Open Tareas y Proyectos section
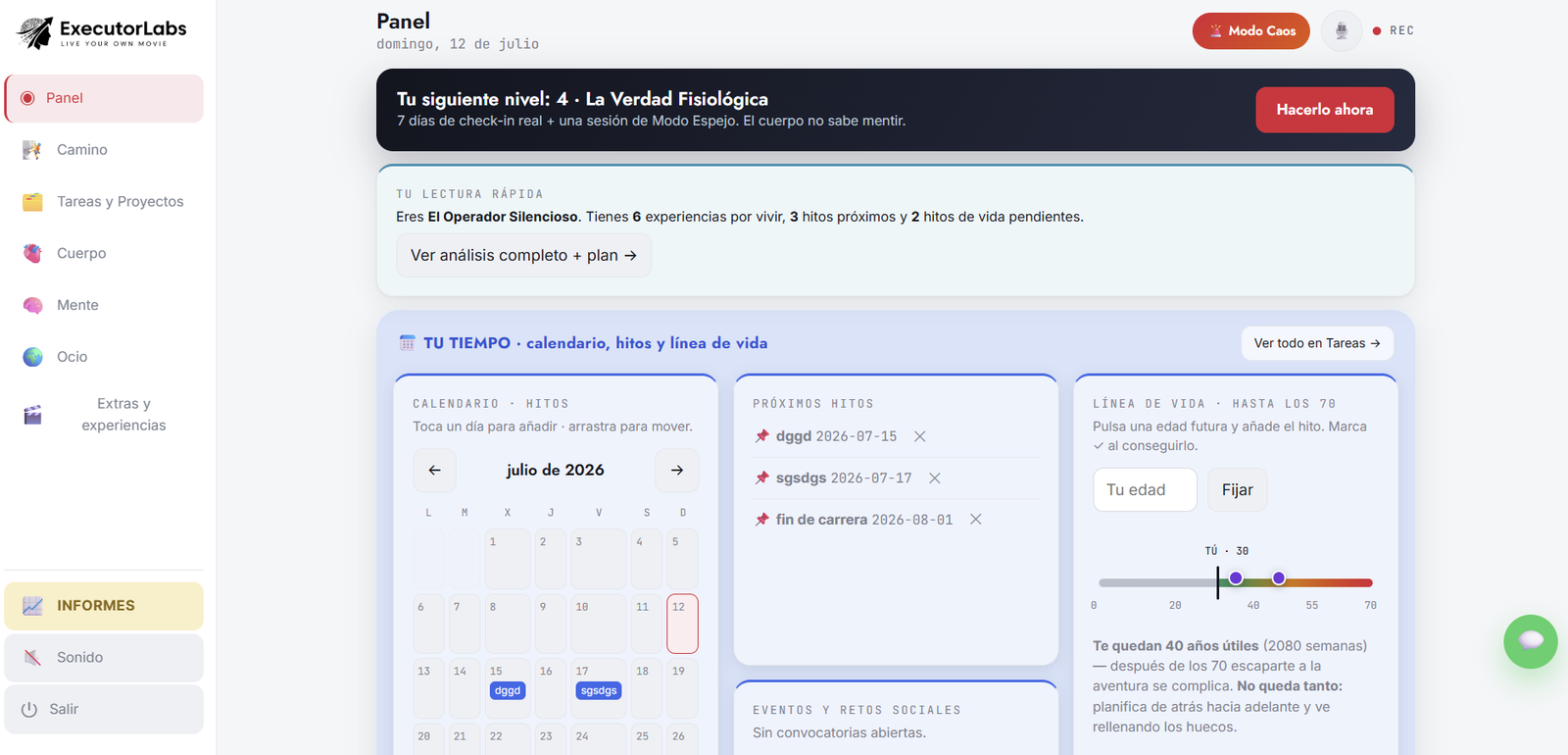Image resolution: width=1568 pixels, height=755 pixels. click(x=104, y=202)
